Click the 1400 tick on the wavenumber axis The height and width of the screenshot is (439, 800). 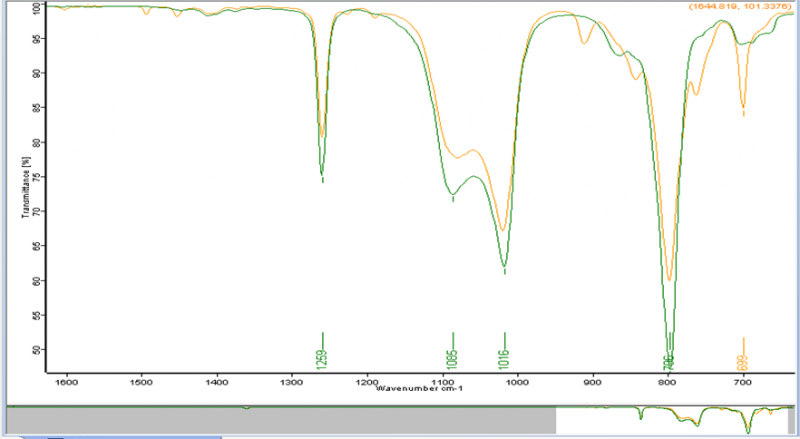(x=217, y=382)
